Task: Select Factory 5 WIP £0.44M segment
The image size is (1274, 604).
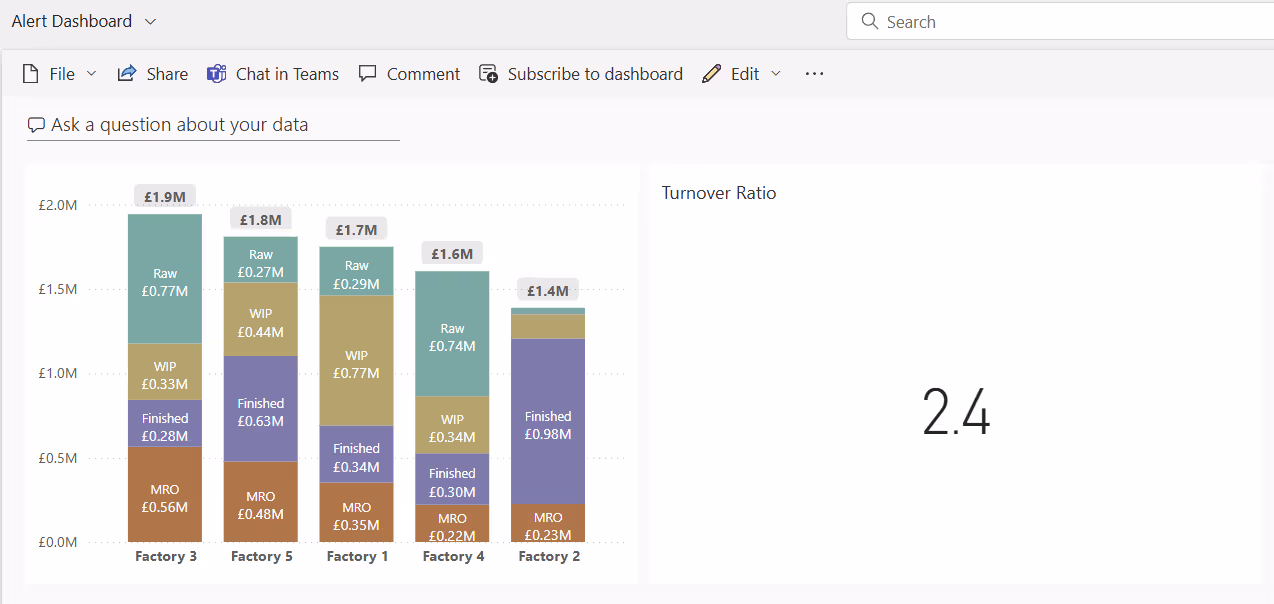Action: click(x=261, y=319)
